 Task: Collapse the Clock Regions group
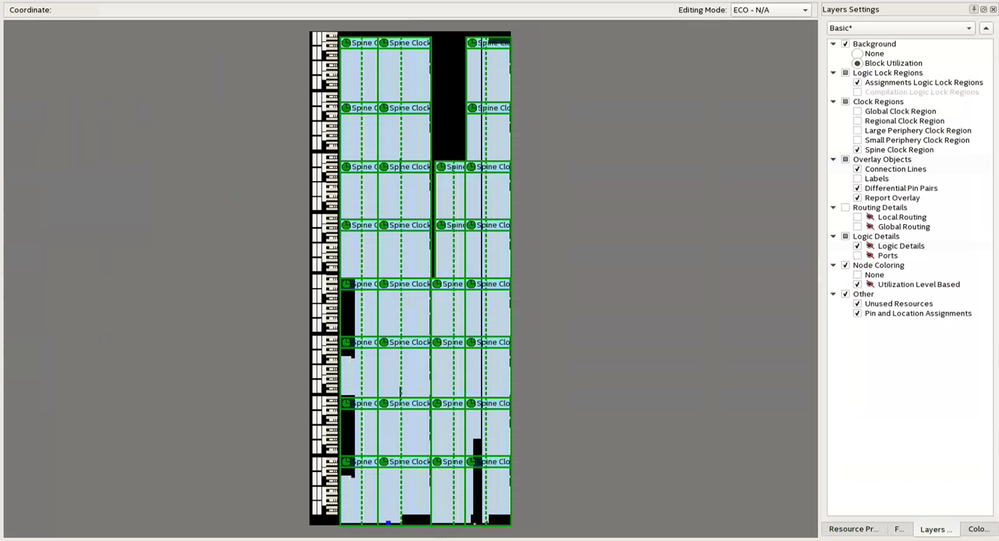pyautogui.click(x=833, y=101)
